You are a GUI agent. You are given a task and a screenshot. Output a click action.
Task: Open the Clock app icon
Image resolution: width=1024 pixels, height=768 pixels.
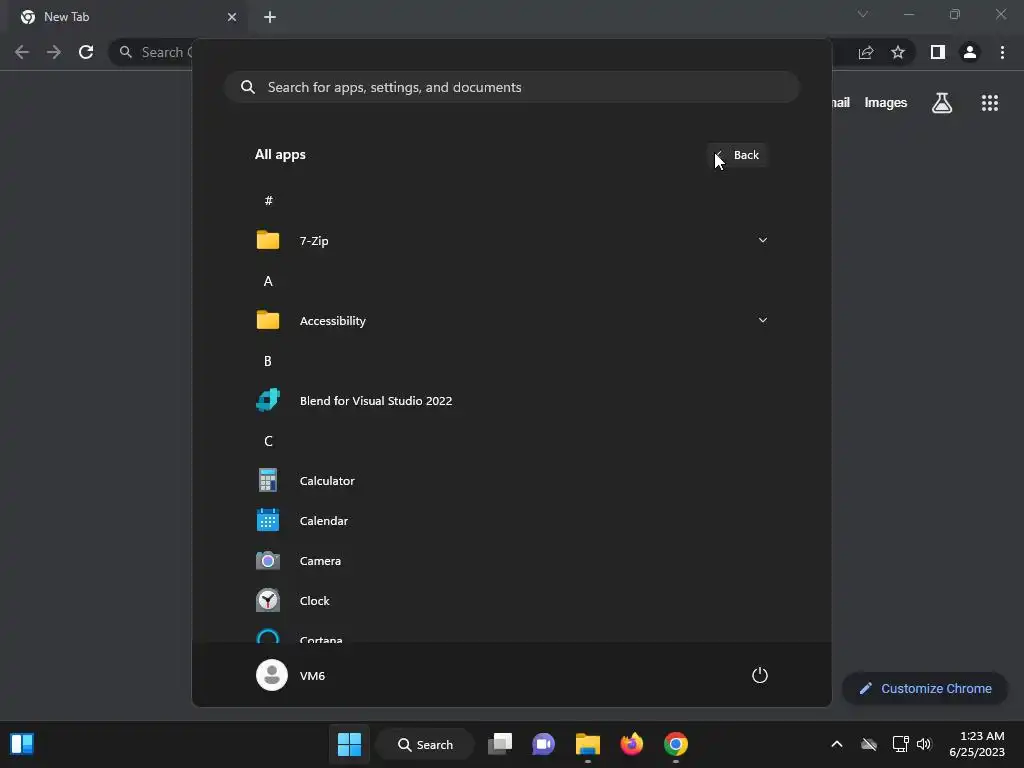(268, 600)
